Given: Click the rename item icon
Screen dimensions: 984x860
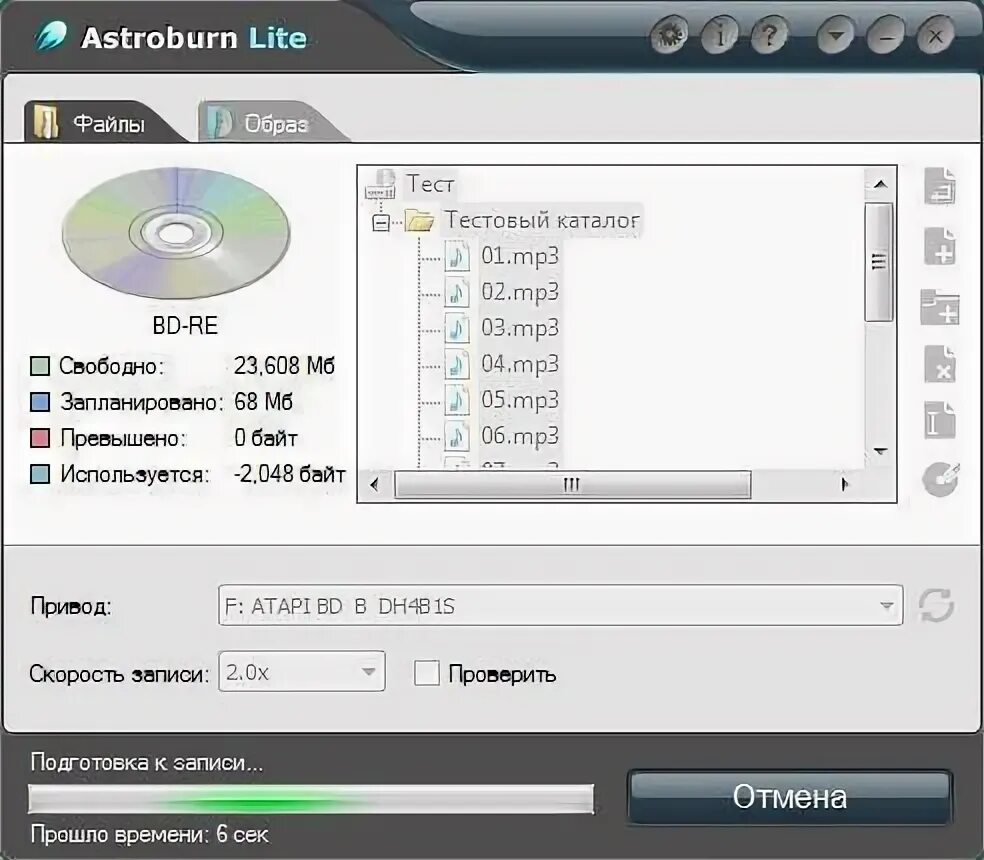Looking at the screenshot, I should [x=939, y=420].
